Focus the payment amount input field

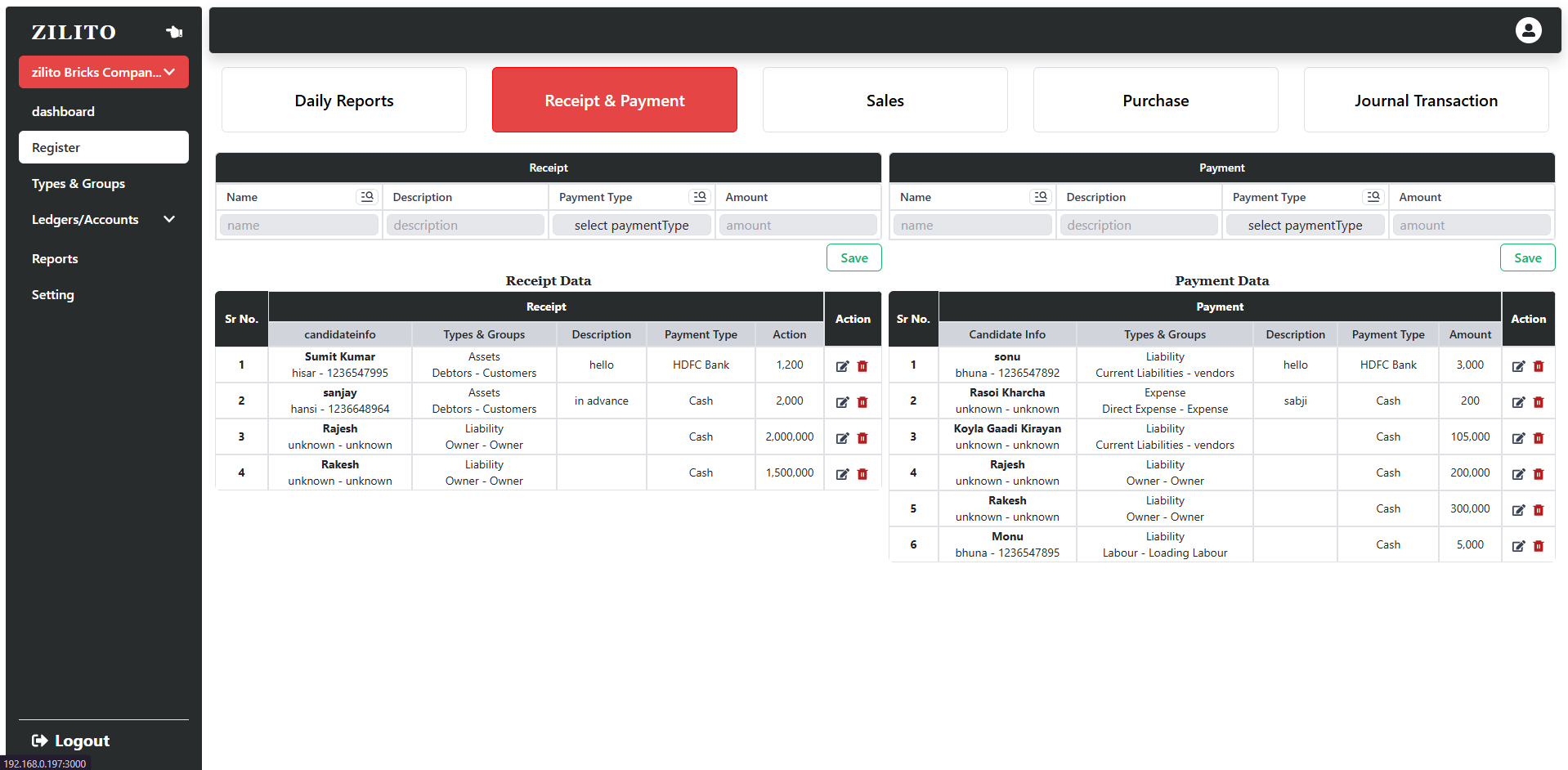tap(1471, 226)
